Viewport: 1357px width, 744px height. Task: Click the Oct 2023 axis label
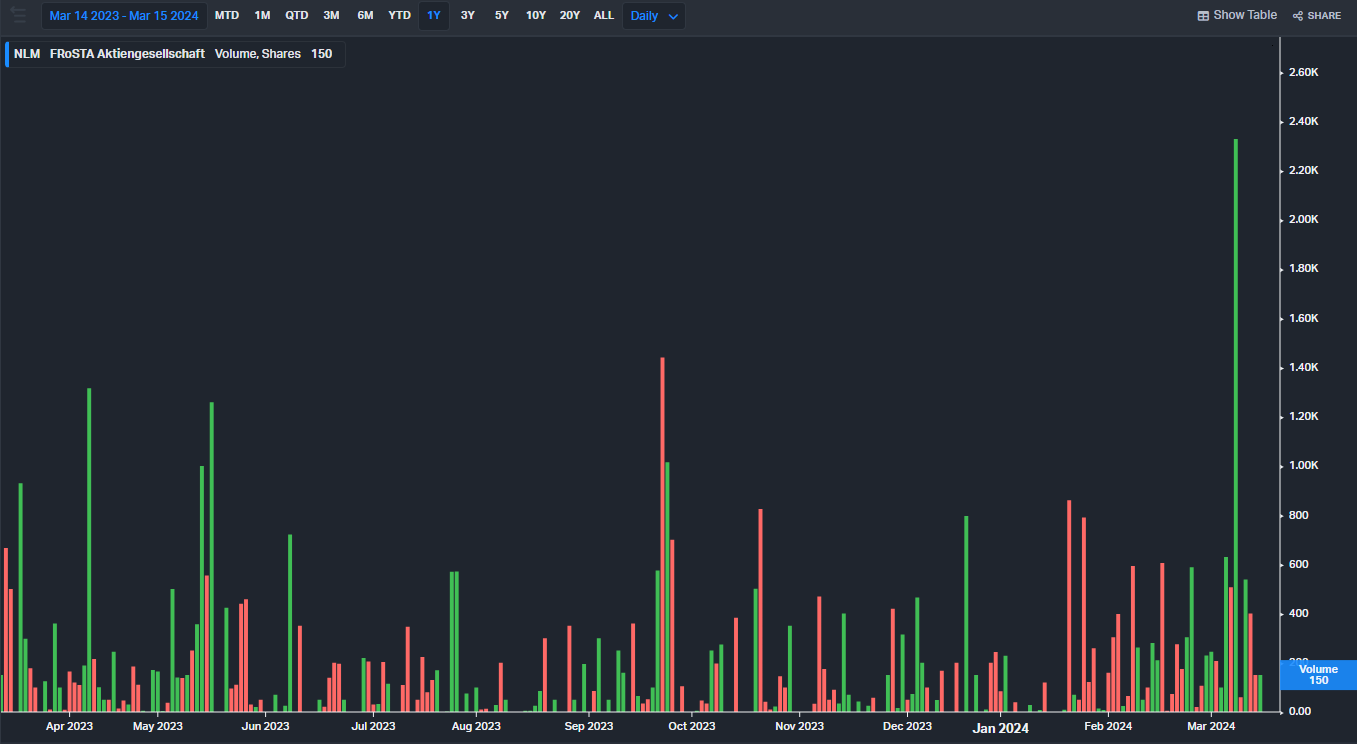pyautogui.click(x=692, y=726)
